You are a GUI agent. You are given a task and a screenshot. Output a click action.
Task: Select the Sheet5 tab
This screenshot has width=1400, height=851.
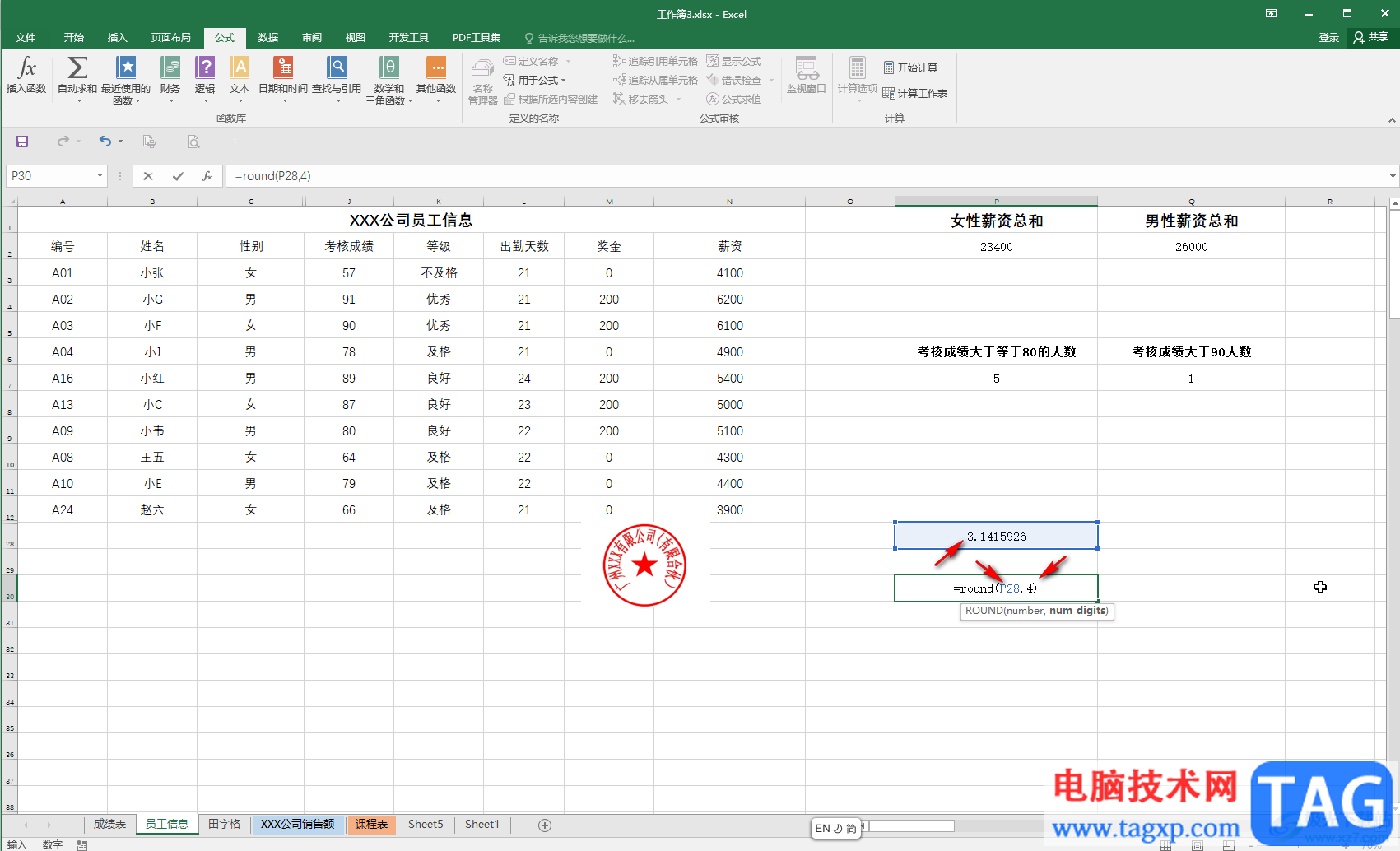tap(426, 824)
